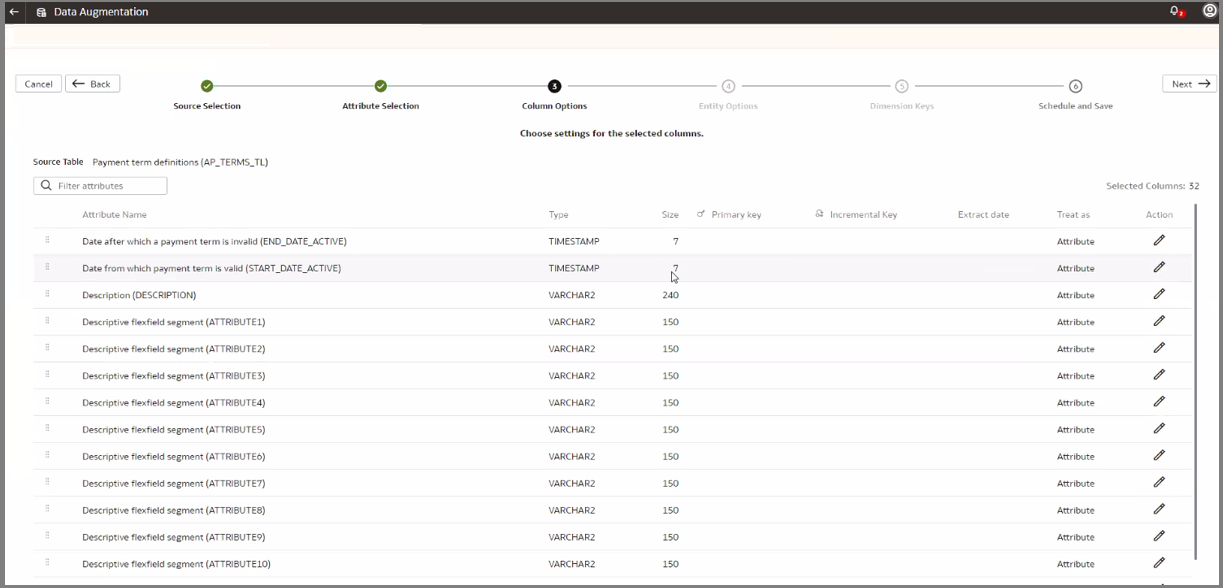This screenshot has height=588, width=1223.
Task: Edit ATTRIBUTE7 using its pencil icon
Action: [1159, 482]
